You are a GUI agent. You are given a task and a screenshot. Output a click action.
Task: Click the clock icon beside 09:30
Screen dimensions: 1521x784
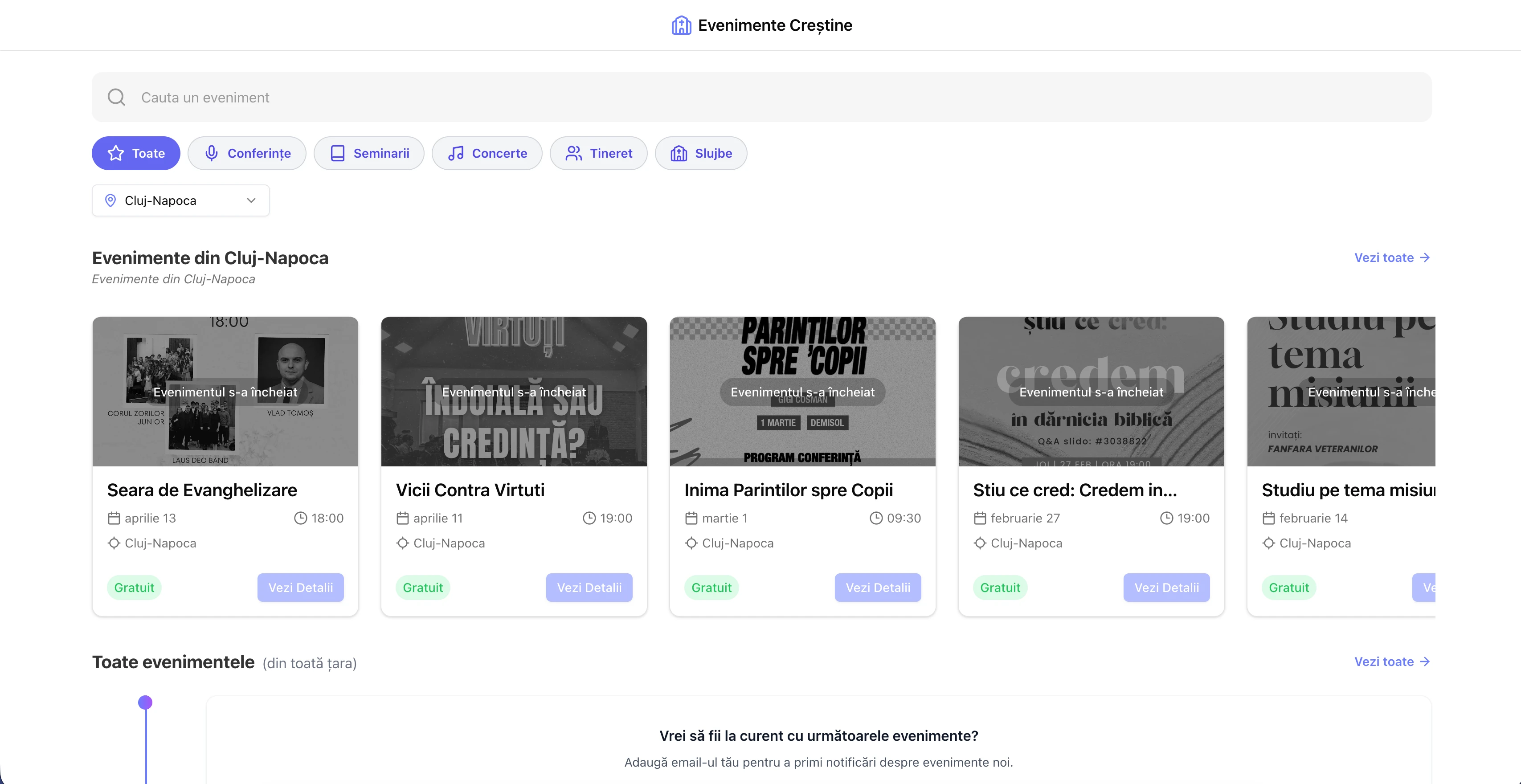[875, 519]
